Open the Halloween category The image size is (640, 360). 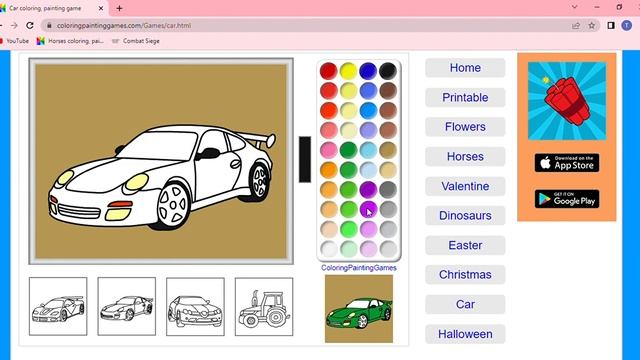(465, 334)
